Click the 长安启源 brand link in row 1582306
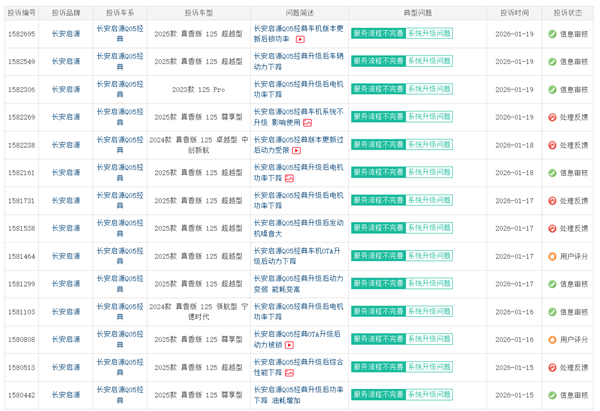The image size is (600, 411). (x=66, y=89)
